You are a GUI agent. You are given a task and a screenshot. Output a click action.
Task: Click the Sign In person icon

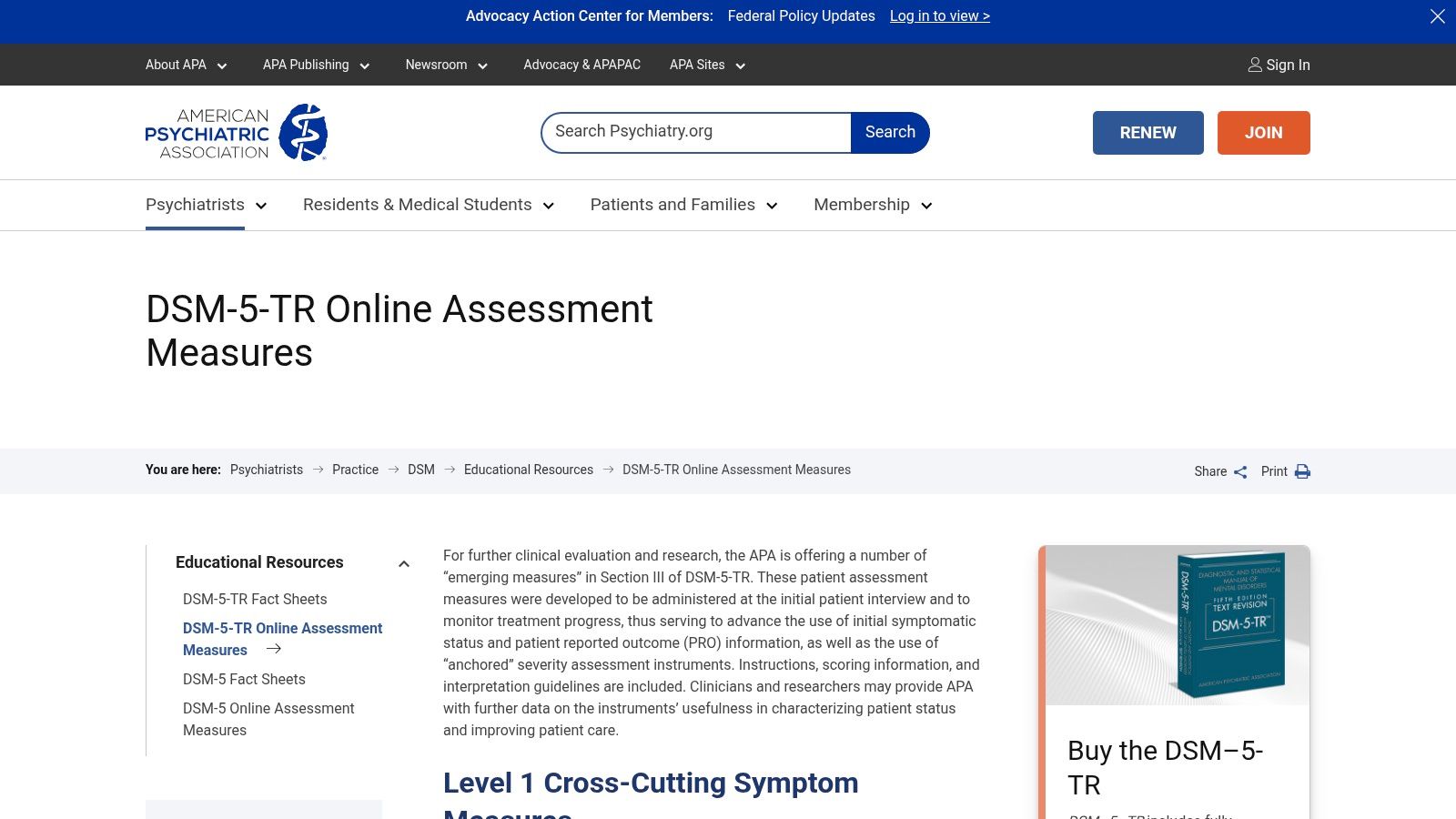pyautogui.click(x=1254, y=65)
